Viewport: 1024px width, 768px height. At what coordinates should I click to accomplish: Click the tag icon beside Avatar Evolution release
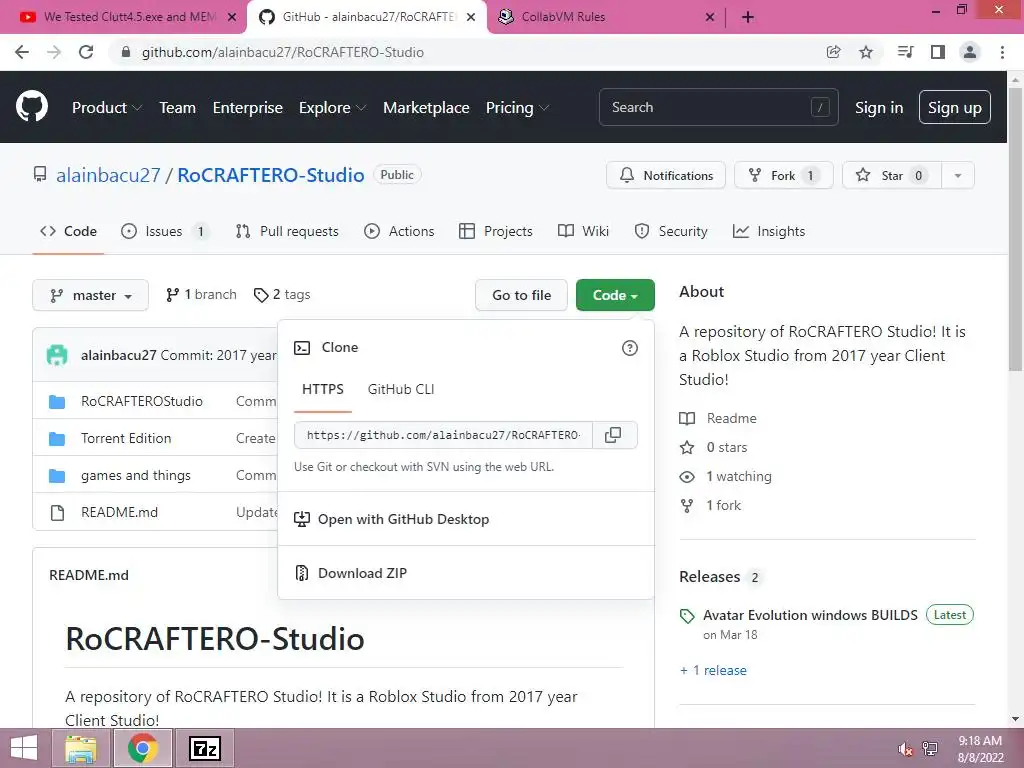(686, 616)
